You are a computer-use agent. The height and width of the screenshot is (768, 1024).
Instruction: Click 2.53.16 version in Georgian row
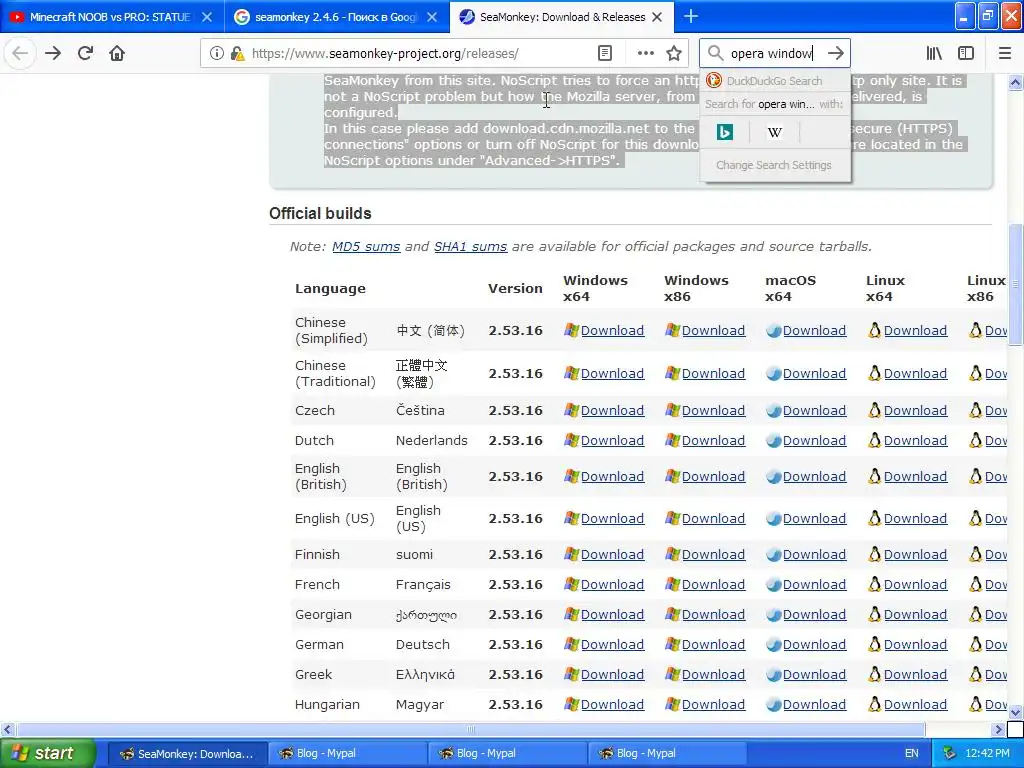pyautogui.click(x=515, y=615)
